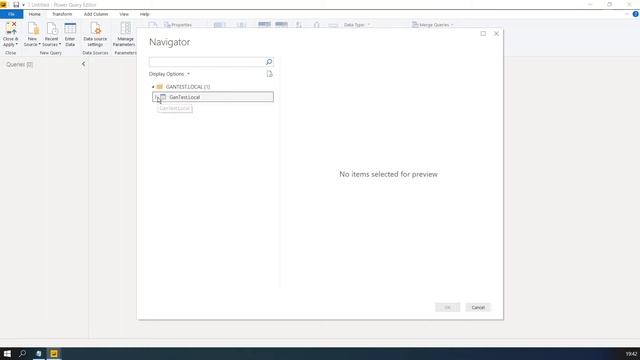Collapse the ribbon with the arrow
640x360 pixels.
627,14
